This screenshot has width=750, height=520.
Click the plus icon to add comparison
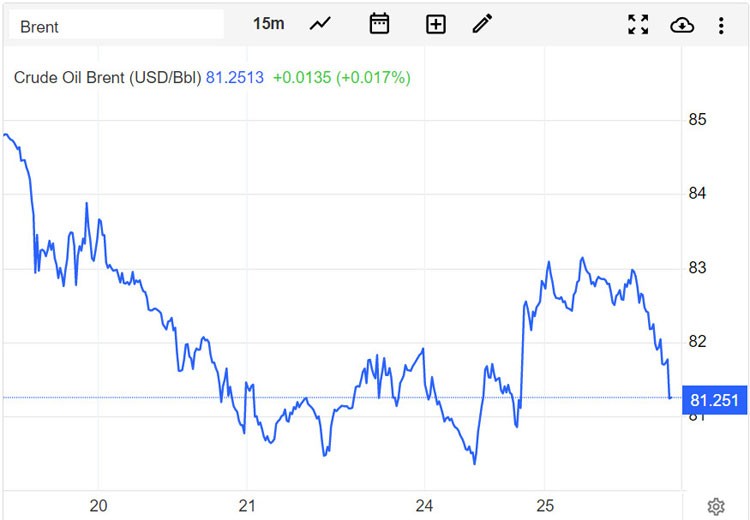pos(436,24)
